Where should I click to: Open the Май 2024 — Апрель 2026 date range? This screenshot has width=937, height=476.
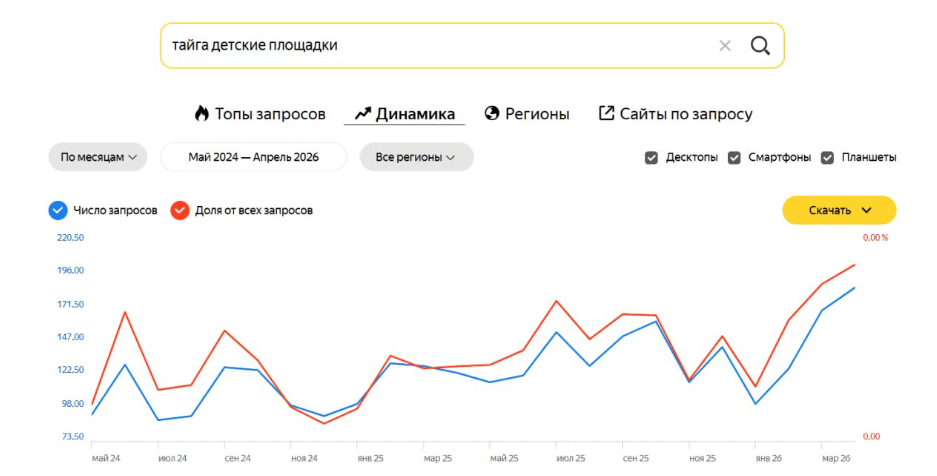pos(253,157)
